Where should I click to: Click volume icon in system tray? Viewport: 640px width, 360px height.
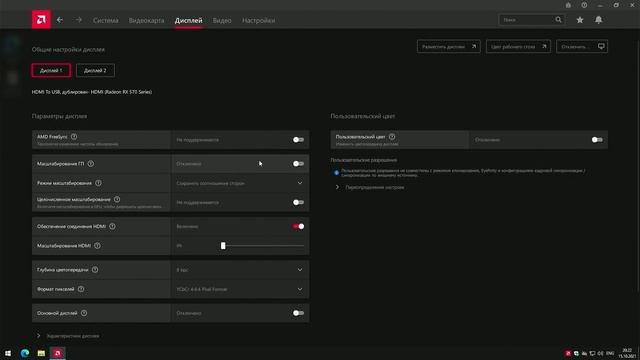pos(600,353)
